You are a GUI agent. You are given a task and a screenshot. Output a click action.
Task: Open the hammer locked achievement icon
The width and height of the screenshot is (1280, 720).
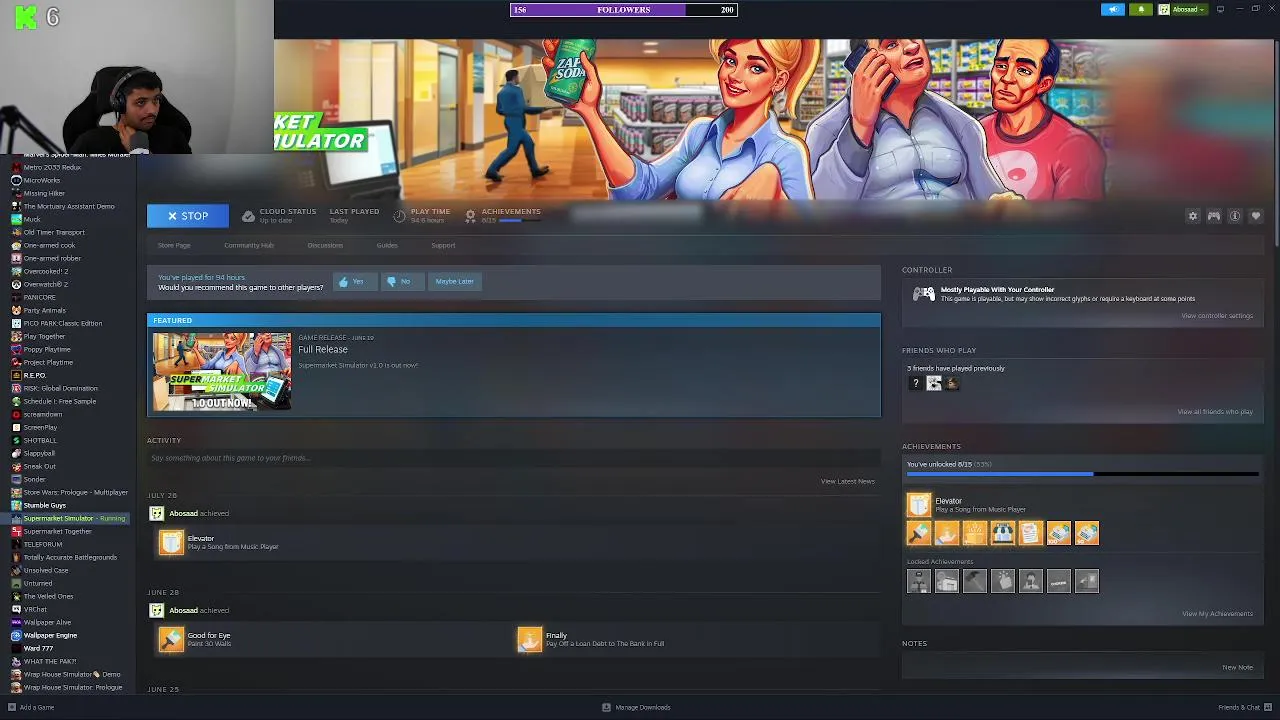click(974, 581)
